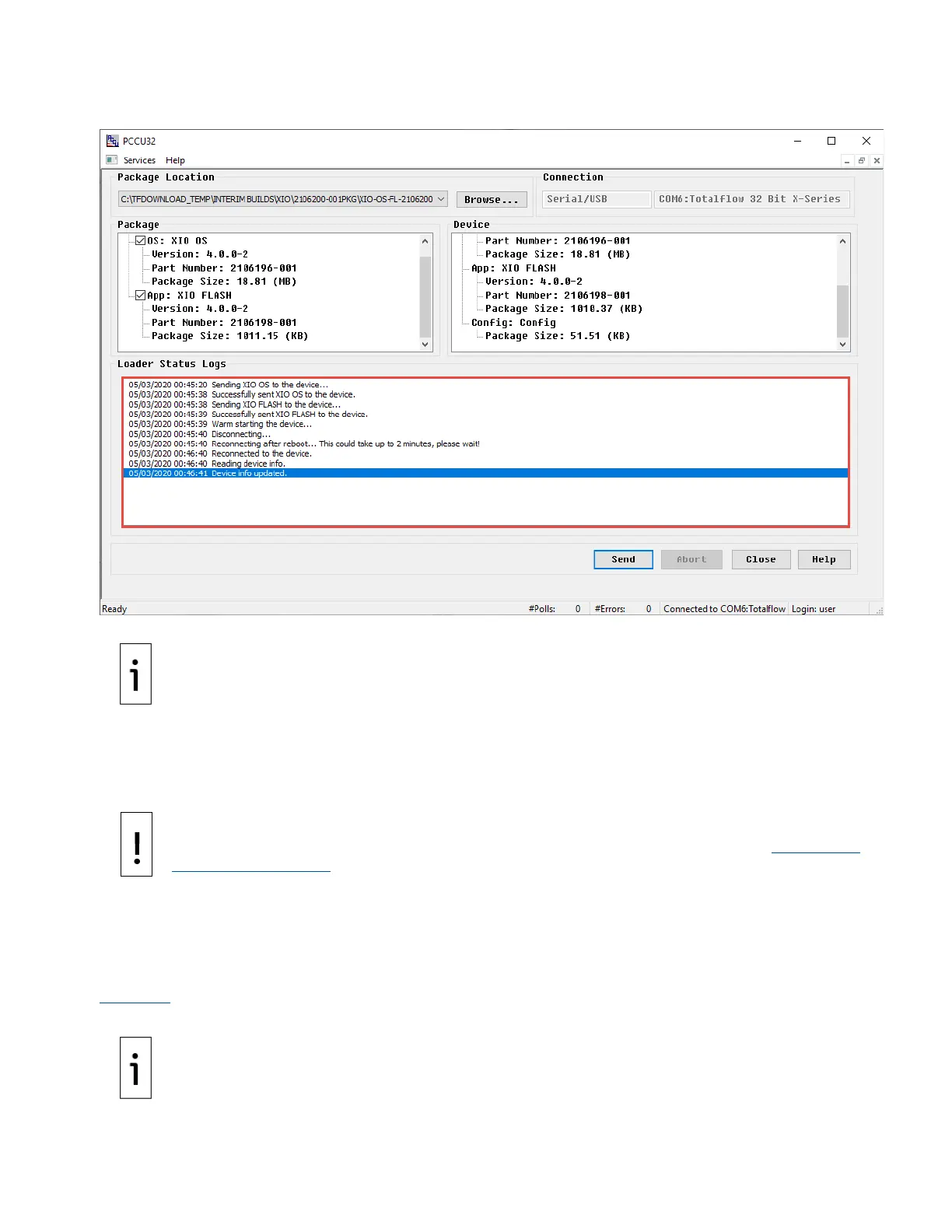Click Device list scroll up arrow
Viewport: 952px width, 1232px height.
[843, 241]
